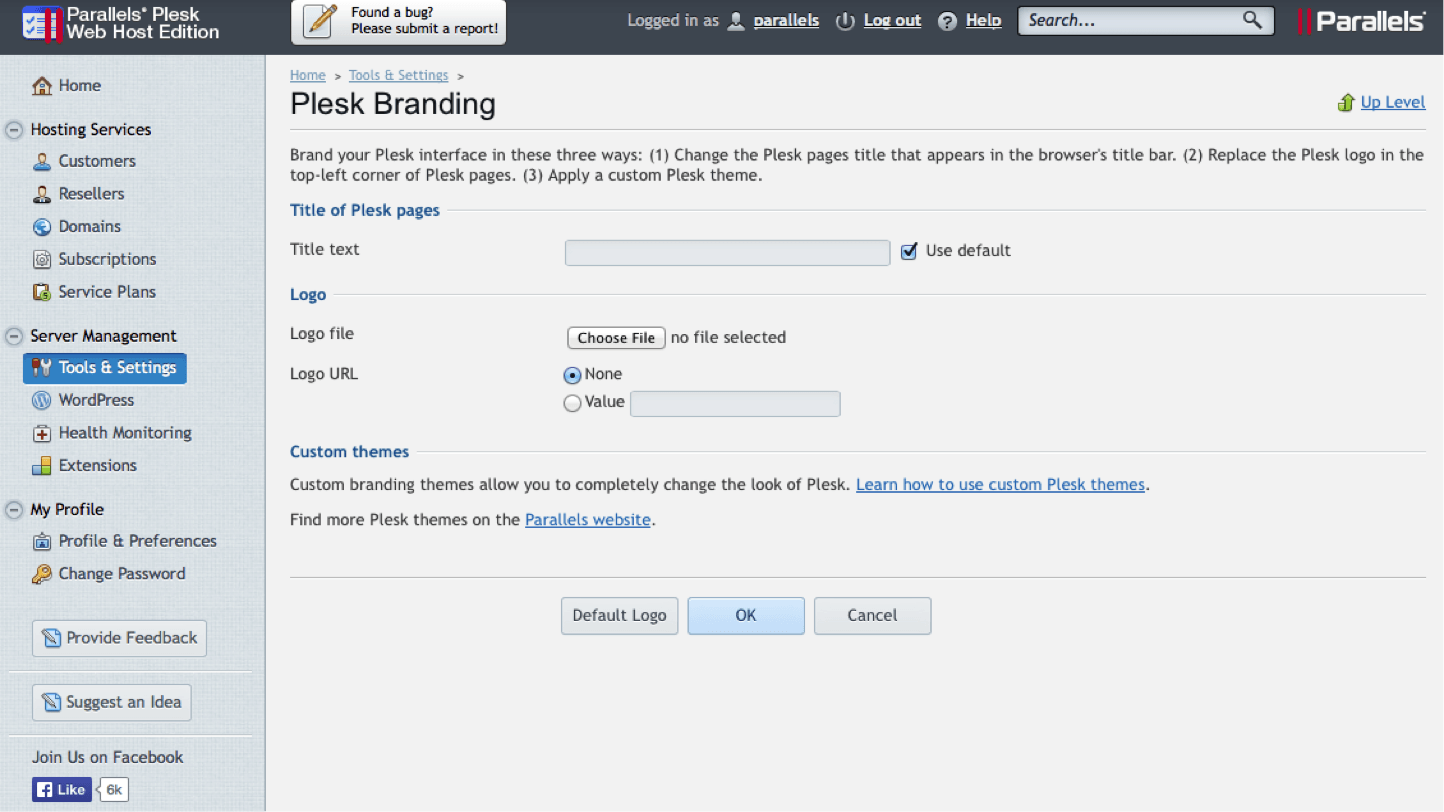Click the Help question mark icon
Viewport: 1444px width, 812px height.
pos(948,21)
